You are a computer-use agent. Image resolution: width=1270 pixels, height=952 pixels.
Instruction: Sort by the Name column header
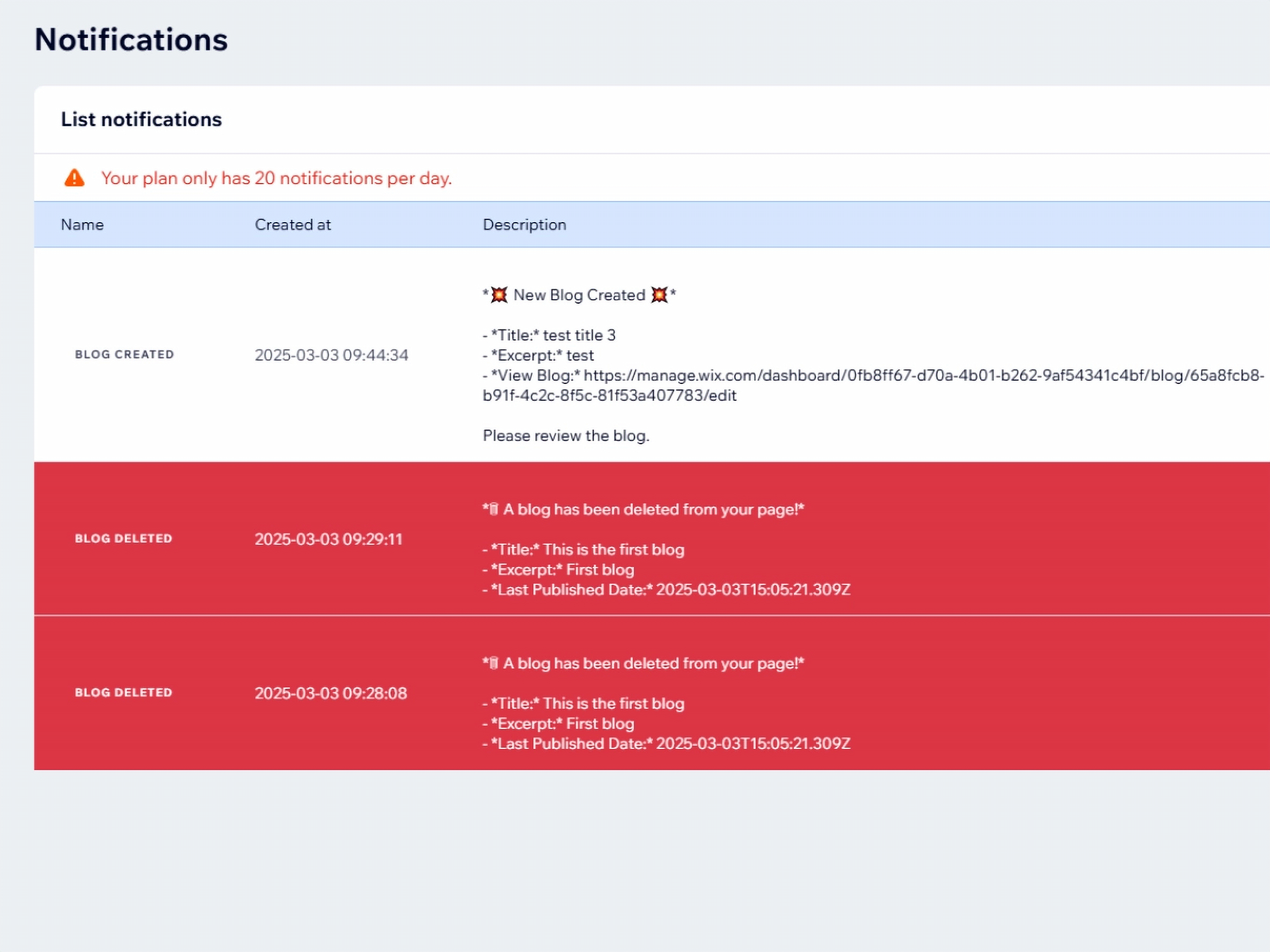pyautogui.click(x=82, y=224)
